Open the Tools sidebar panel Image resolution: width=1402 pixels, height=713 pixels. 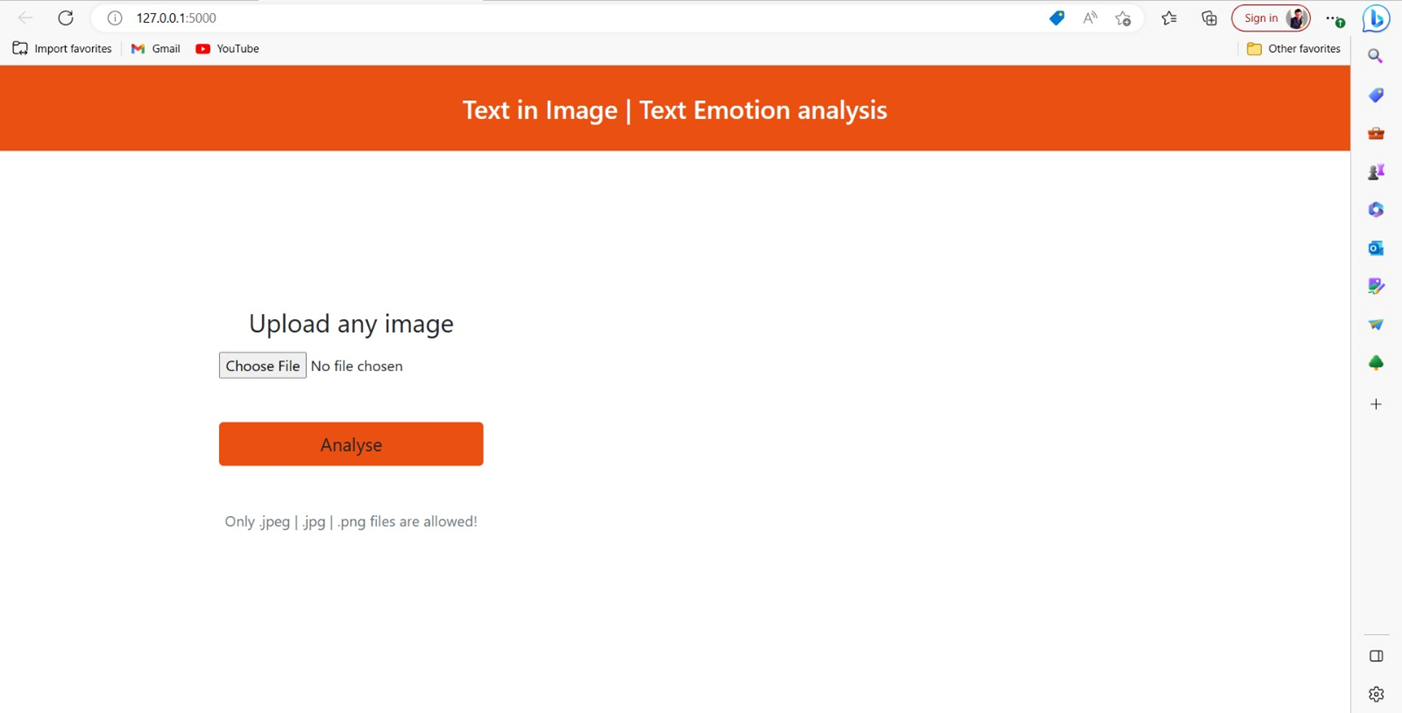pyautogui.click(x=1375, y=132)
